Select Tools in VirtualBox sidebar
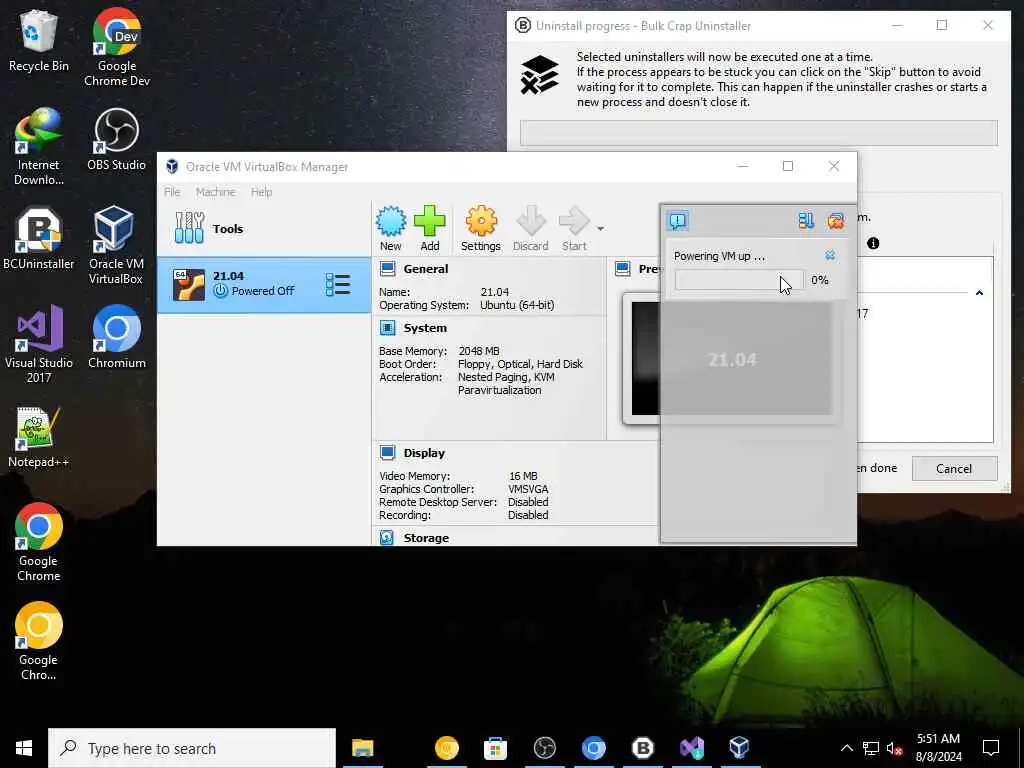This screenshot has width=1024, height=768. point(264,229)
